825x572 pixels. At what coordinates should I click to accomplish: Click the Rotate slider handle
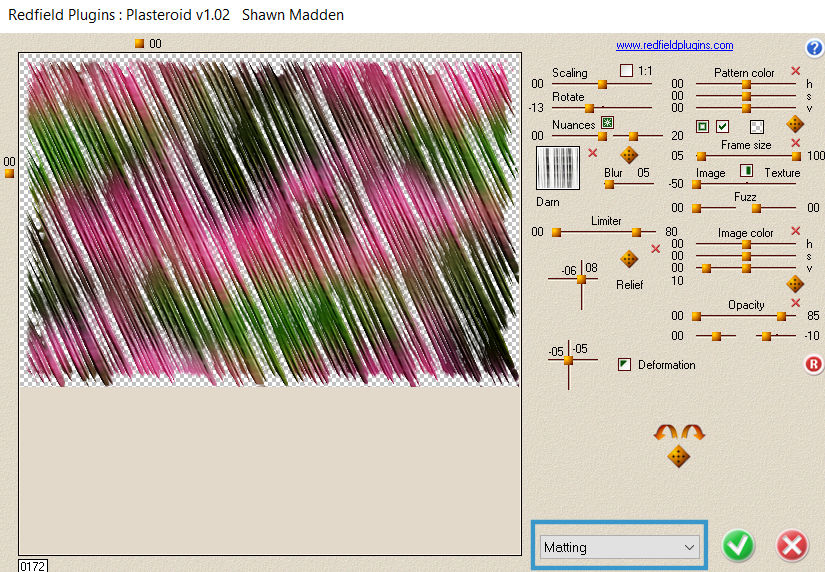coord(589,108)
